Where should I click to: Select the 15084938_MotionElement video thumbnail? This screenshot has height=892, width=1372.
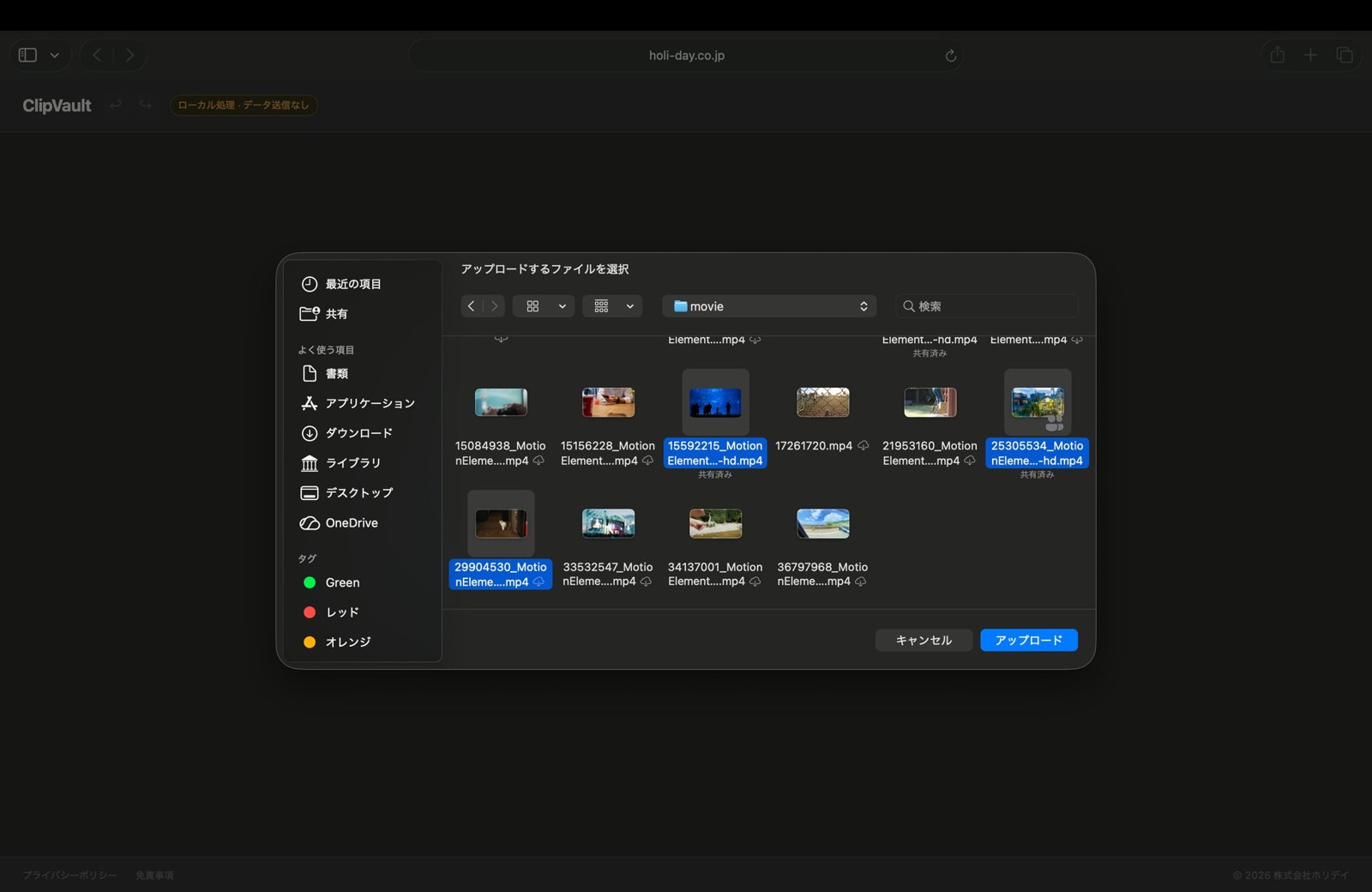tap(501, 402)
